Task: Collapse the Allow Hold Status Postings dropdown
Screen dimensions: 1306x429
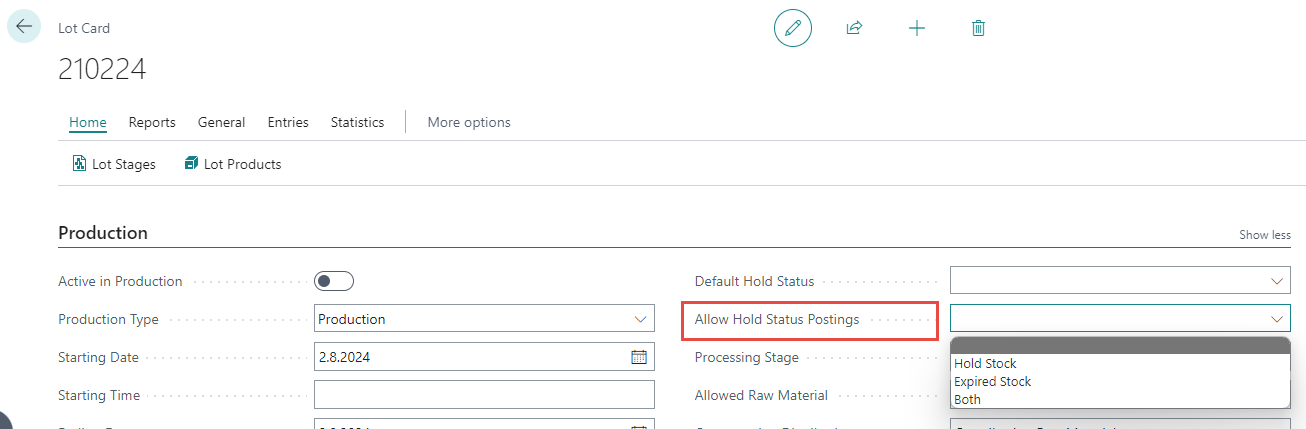Action: [1276, 319]
